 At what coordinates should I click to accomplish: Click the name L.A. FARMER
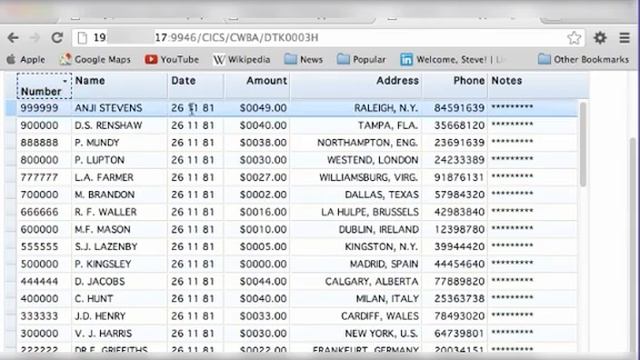(x=104, y=178)
